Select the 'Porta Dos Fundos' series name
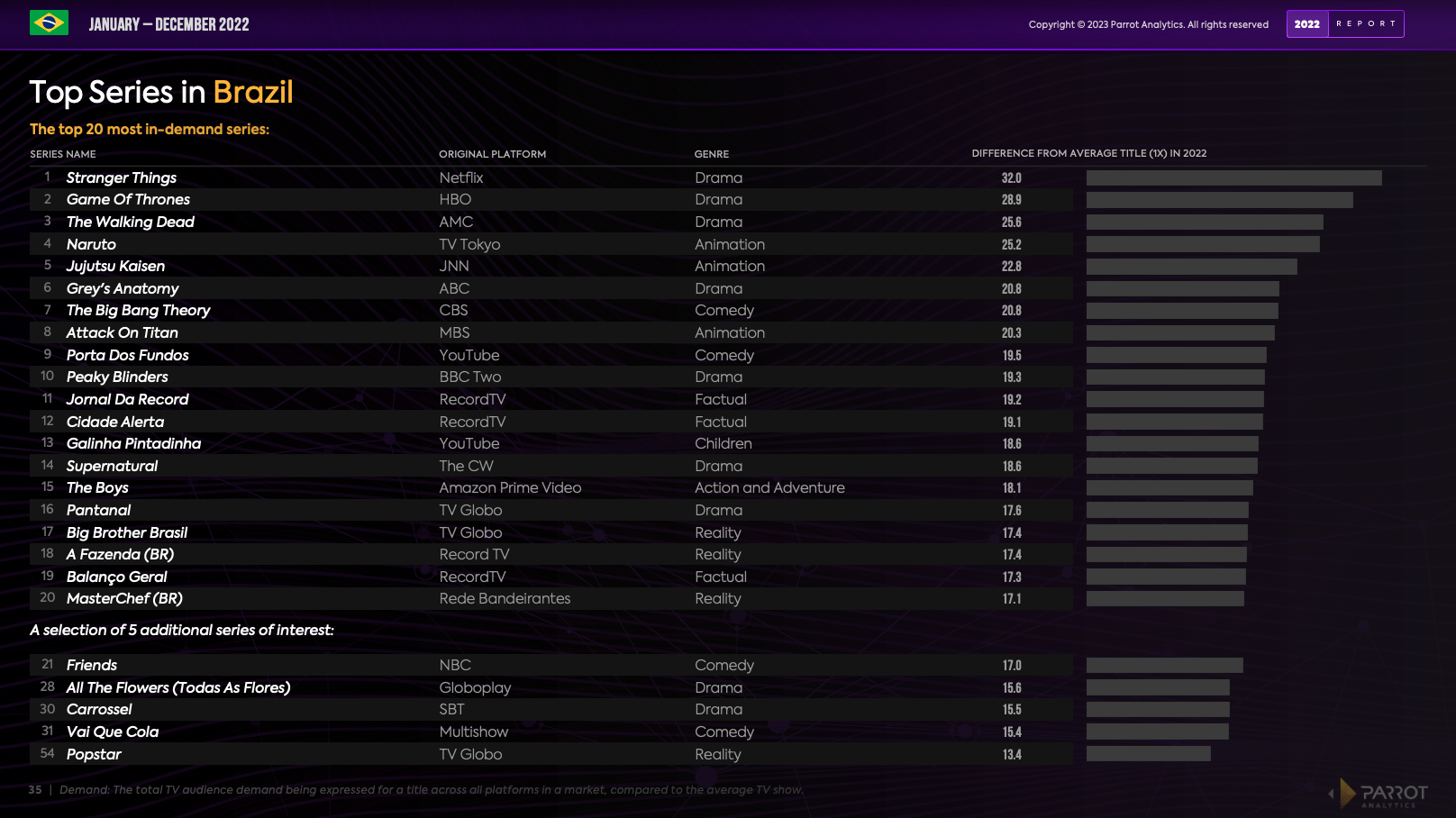The height and width of the screenshot is (818, 1456). point(128,355)
